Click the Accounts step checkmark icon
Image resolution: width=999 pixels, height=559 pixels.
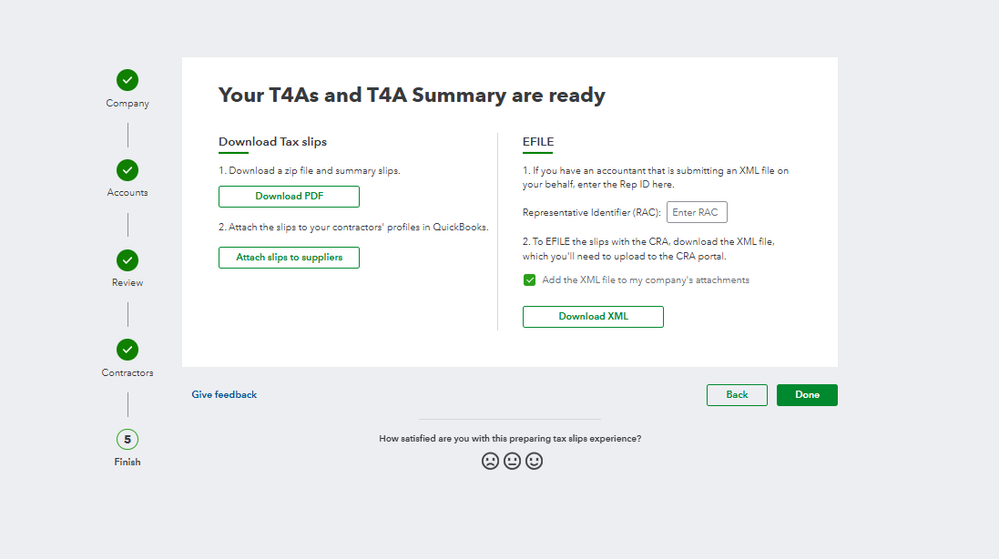(x=127, y=170)
